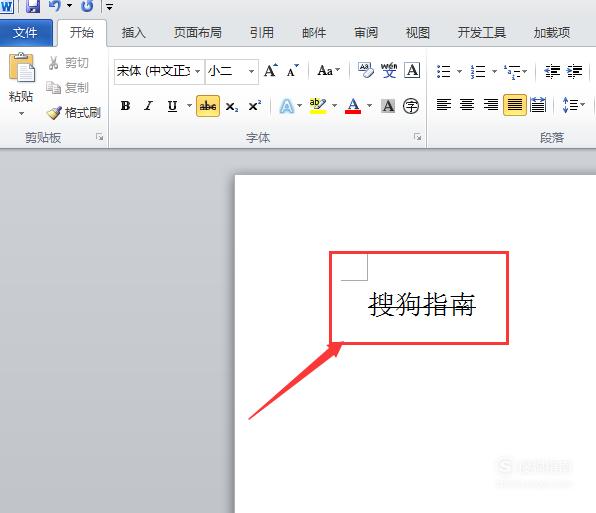Switch to the 审阅 Review tab
The width and height of the screenshot is (596, 513).
pyautogui.click(x=366, y=33)
